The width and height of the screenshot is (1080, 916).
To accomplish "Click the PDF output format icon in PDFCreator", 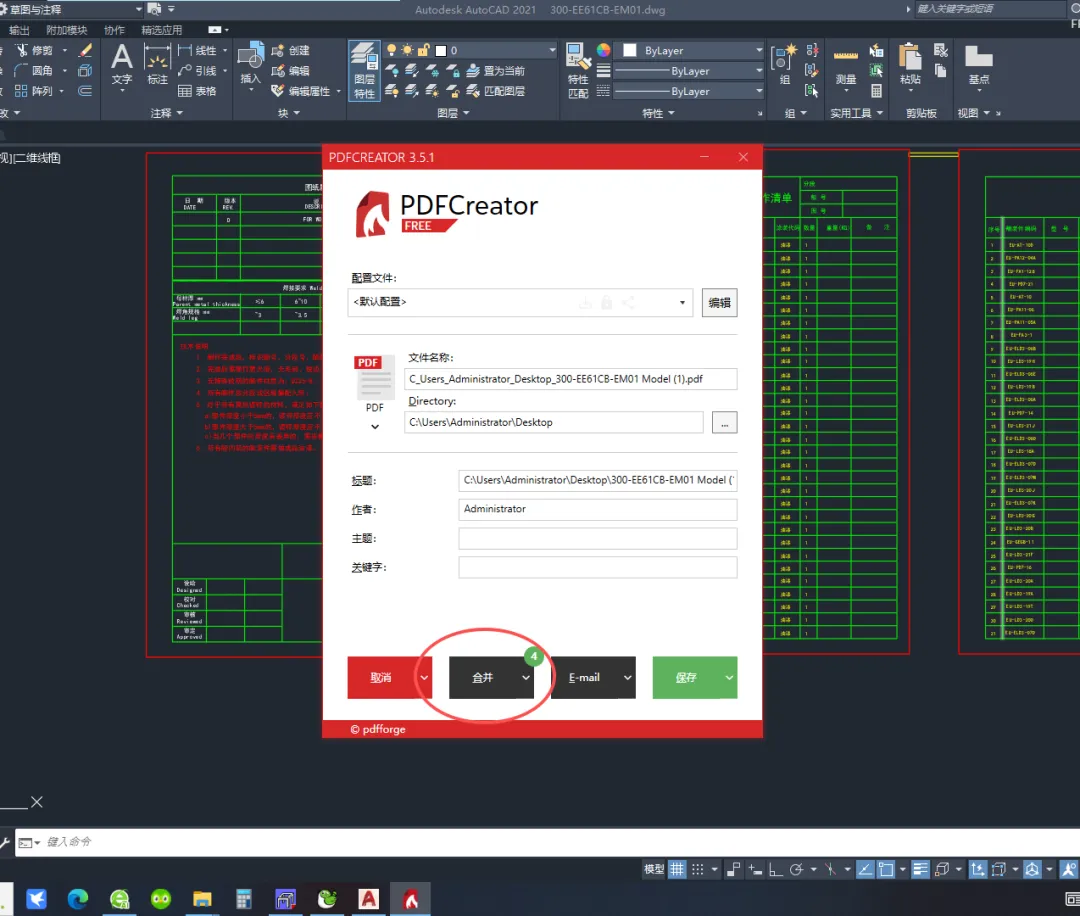I will pyautogui.click(x=374, y=377).
